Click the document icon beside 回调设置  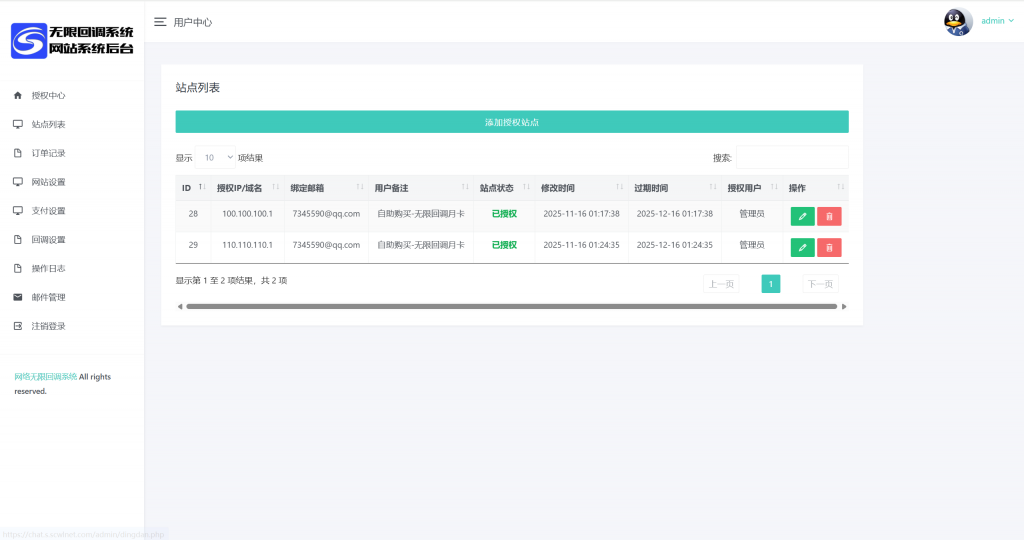[x=18, y=240]
